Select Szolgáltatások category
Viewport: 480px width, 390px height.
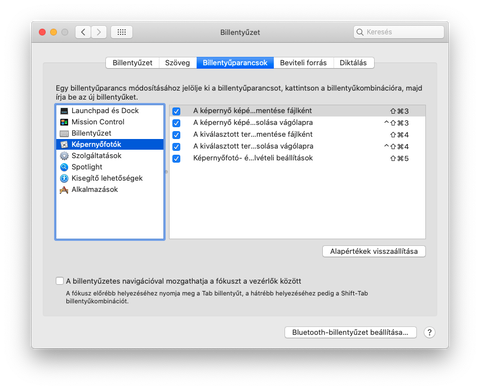coord(110,156)
